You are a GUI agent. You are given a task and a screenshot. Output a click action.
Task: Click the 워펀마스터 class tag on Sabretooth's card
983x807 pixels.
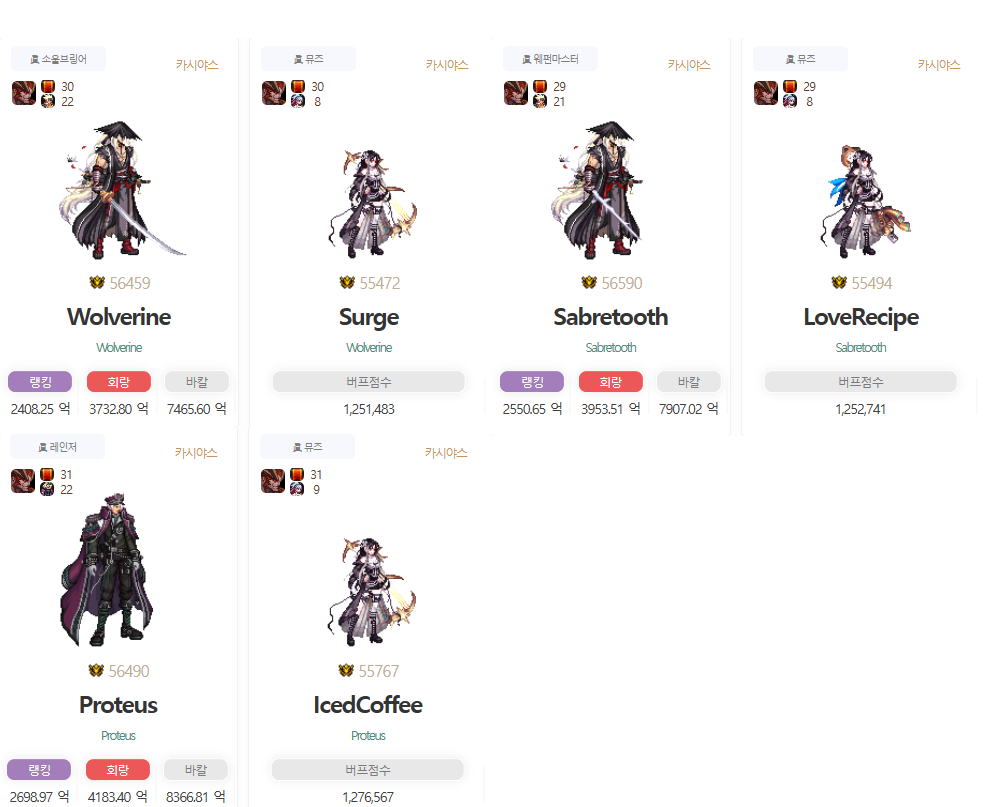tap(550, 59)
